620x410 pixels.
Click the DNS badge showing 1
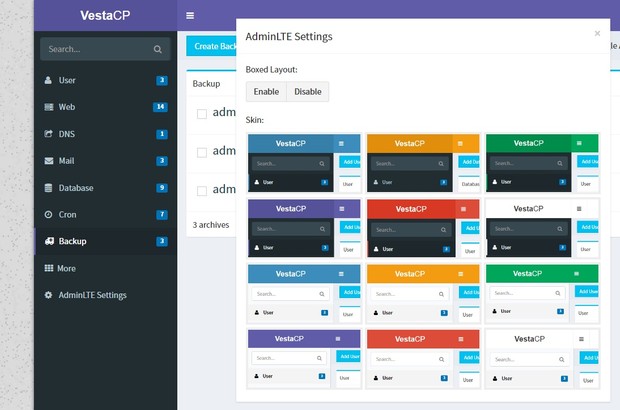tap(162, 134)
